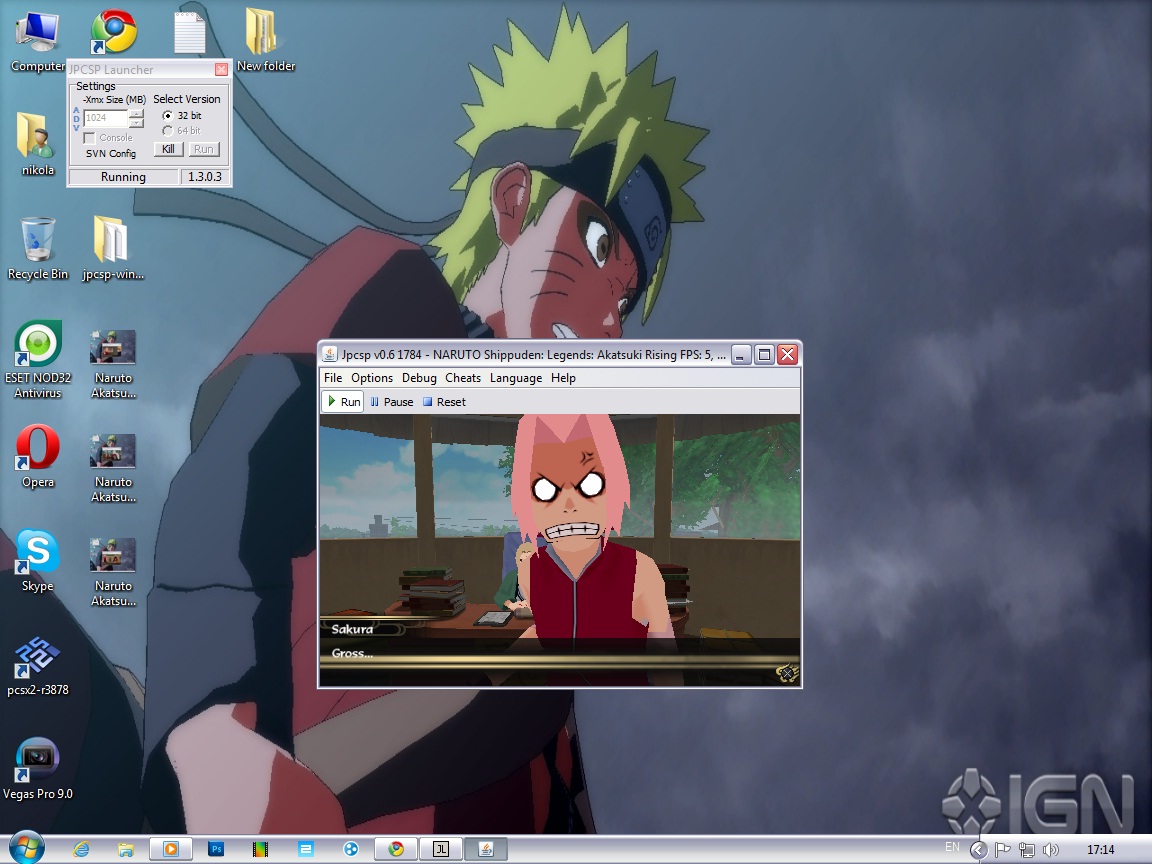
Task: Switch to the media player taskbar button
Action: coord(170,849)
